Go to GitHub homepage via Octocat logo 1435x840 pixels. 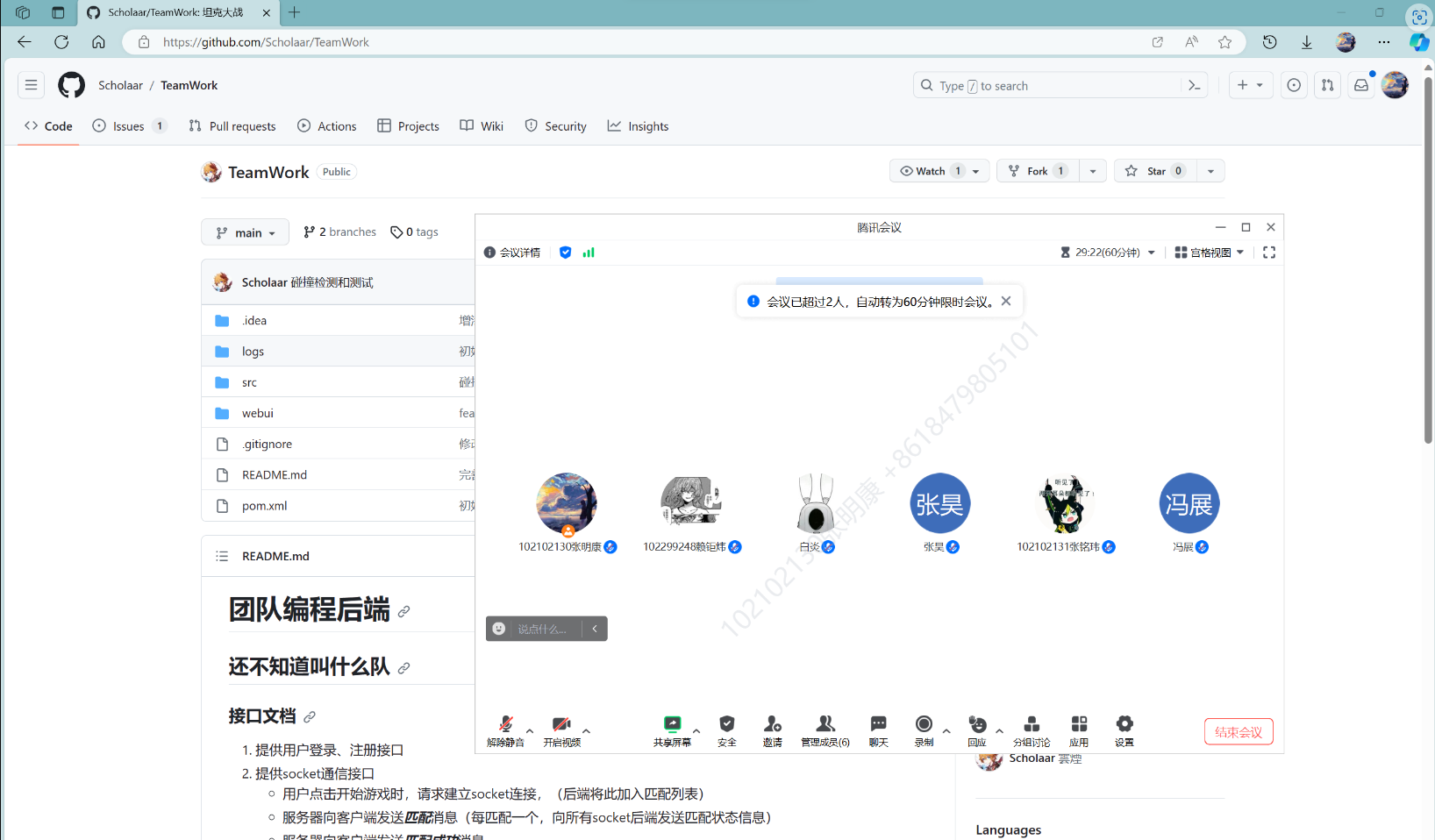72,85
